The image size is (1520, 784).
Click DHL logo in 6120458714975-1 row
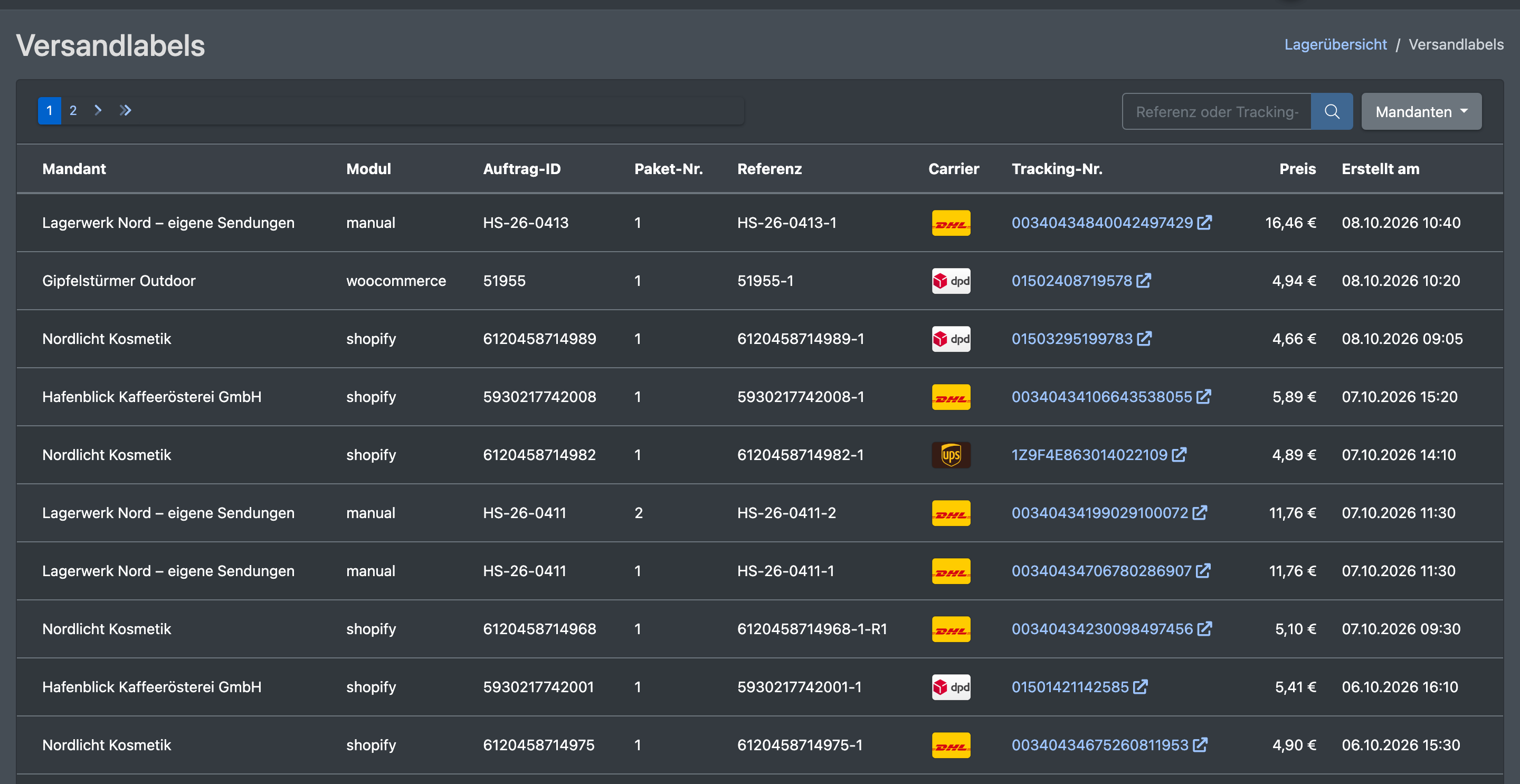click(x=951, y=745)
